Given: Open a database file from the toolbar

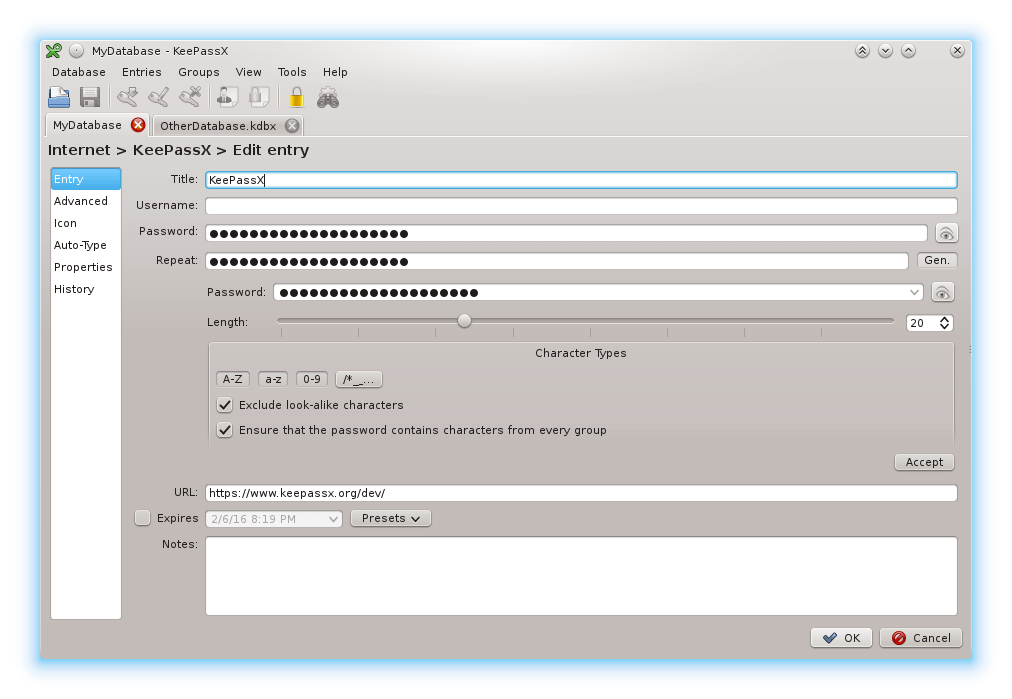Looking at the screenshot, I should click(x=59, y=96).
